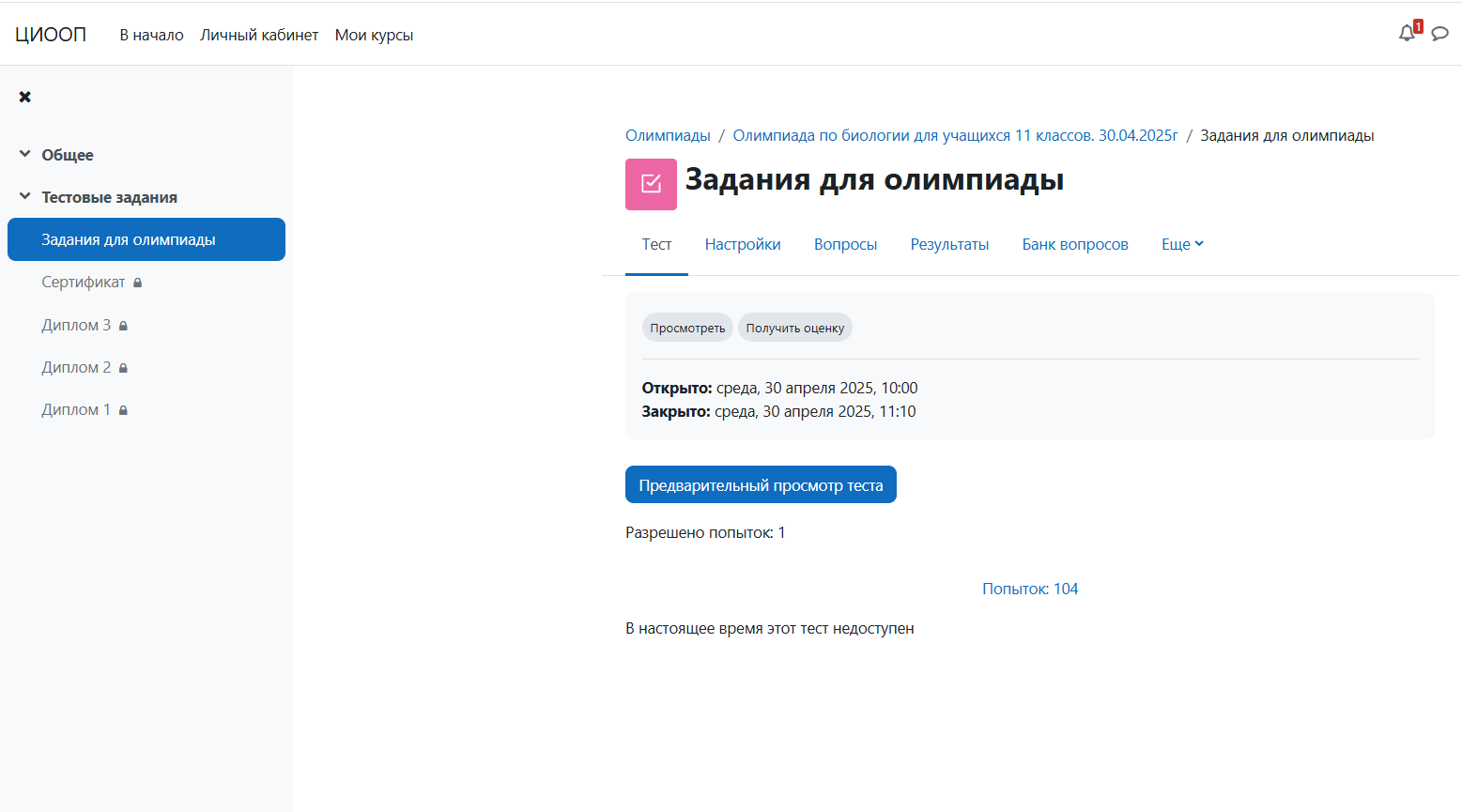Image resolution: width=1462 pixels, height=812 pixels.
Task: Collapse the Тестовые задания section chevron
Action: click(25, 196)
